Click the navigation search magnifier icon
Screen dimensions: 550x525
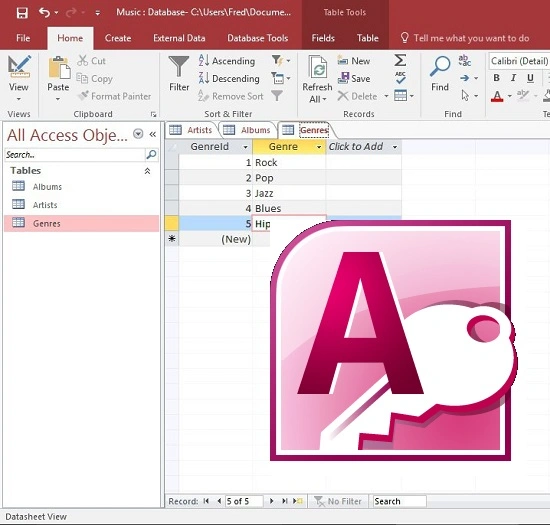152,154
